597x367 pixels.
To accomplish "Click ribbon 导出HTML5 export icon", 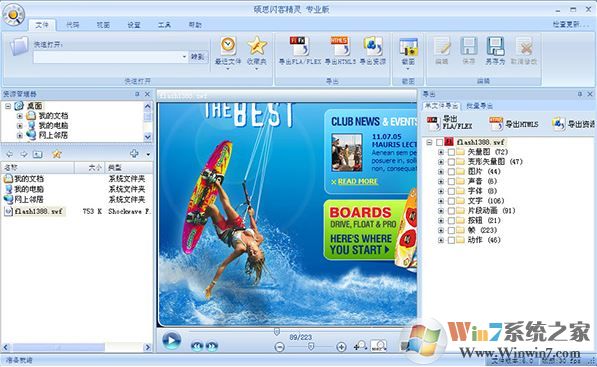I will pyautogui.click(x=340, y=45).
